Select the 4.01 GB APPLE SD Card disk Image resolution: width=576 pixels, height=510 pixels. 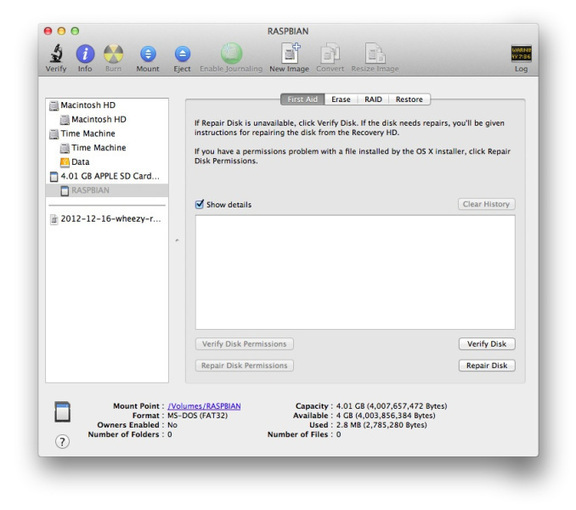coord(107,176)
